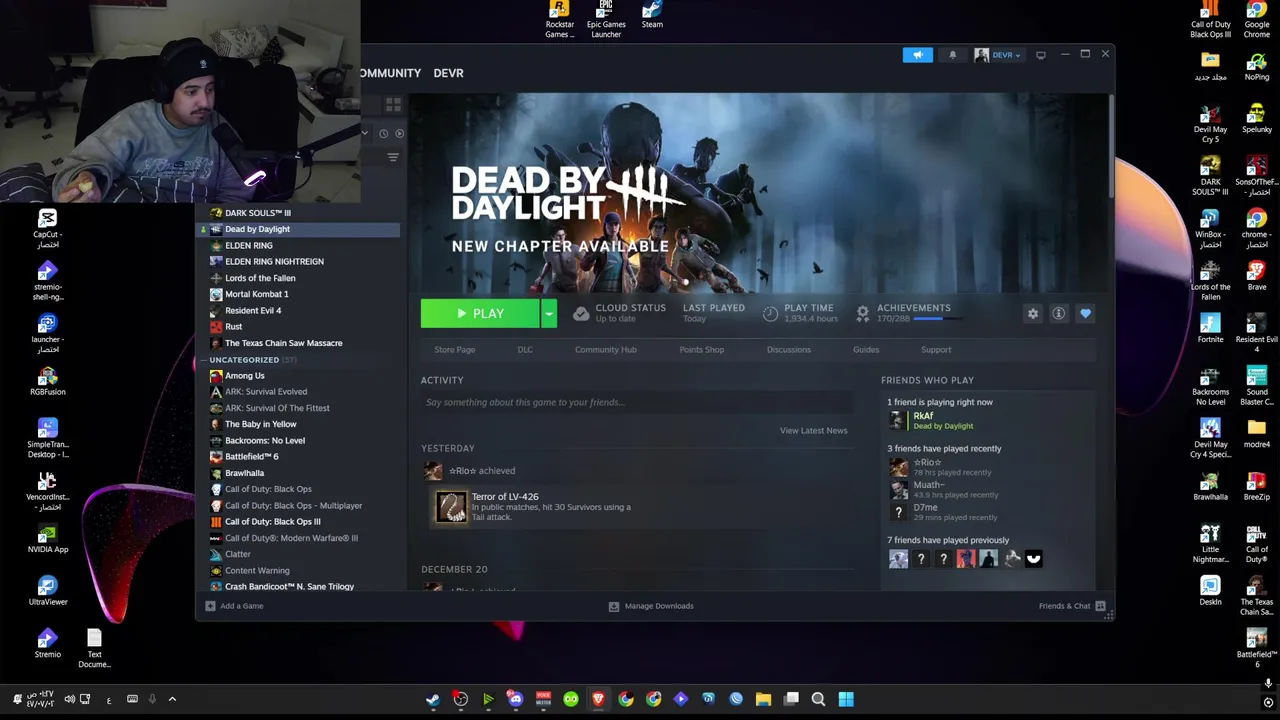Open Brave browser in the taskbar

point(598,699)
